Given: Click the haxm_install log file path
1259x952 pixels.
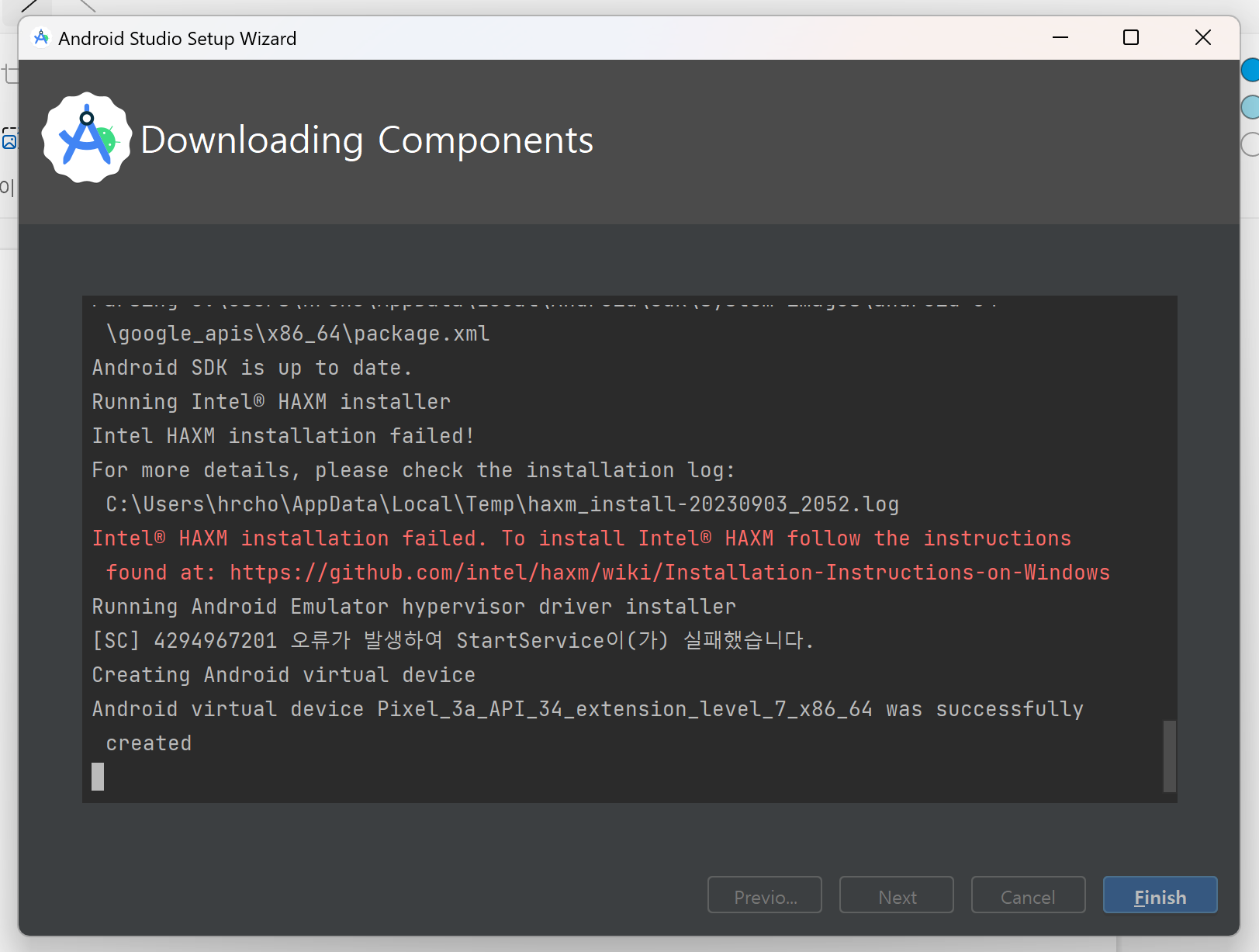Looking at the screenshot, I should pyautogui.click(x=503, y=504).
